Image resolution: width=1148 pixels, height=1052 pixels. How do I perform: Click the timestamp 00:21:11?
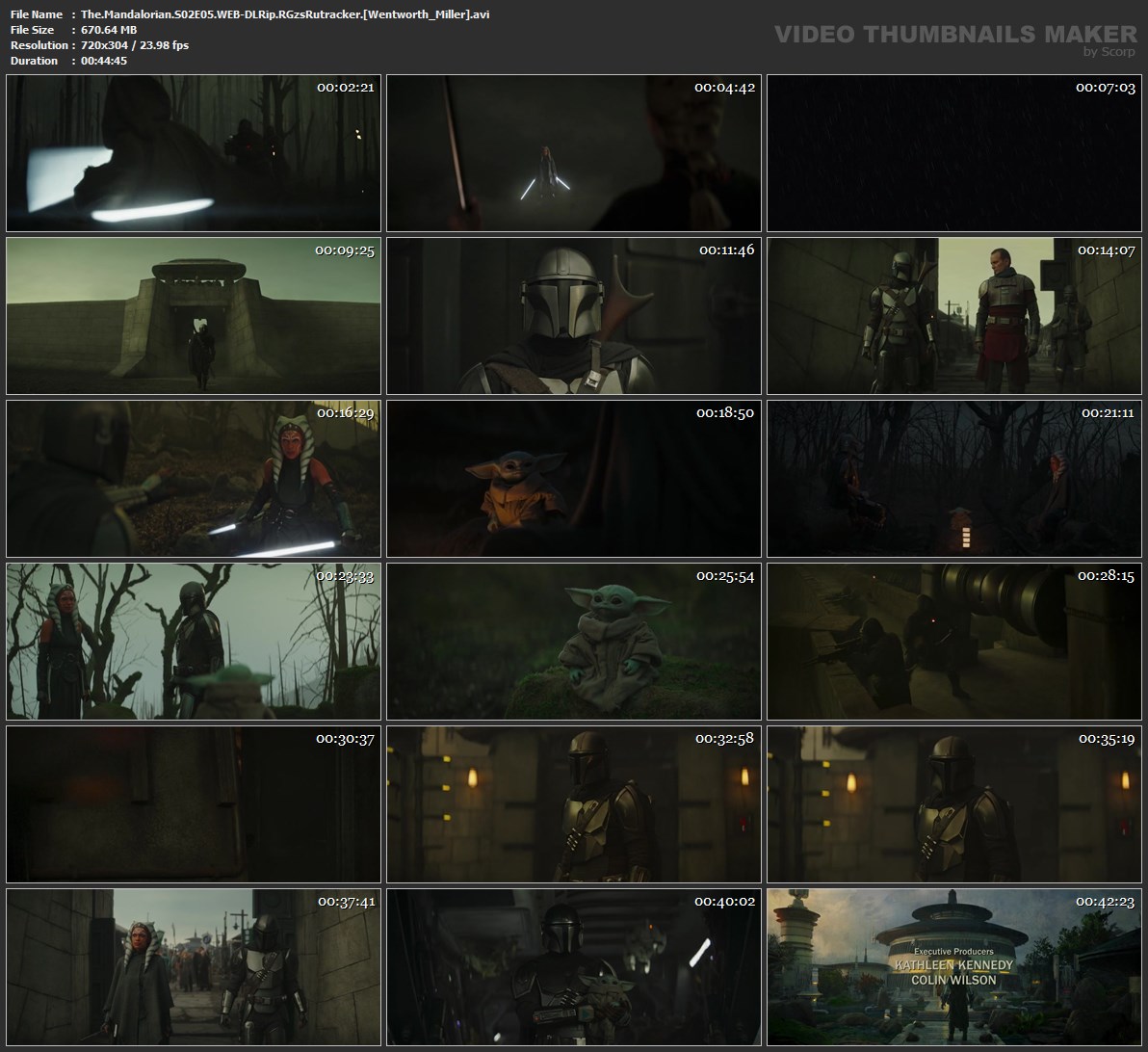tap(1108, 412)
